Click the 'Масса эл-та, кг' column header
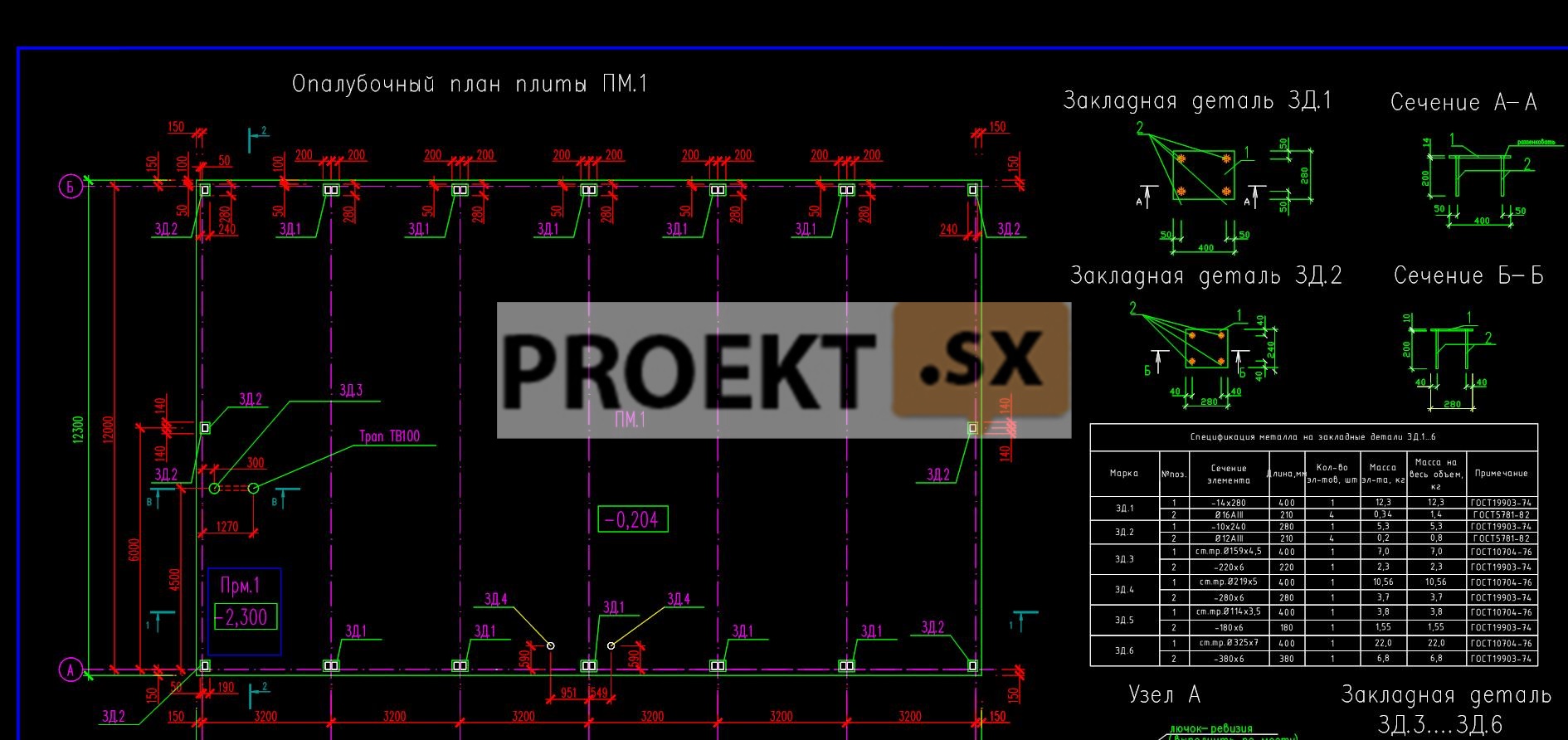 tap(1383, 474)
